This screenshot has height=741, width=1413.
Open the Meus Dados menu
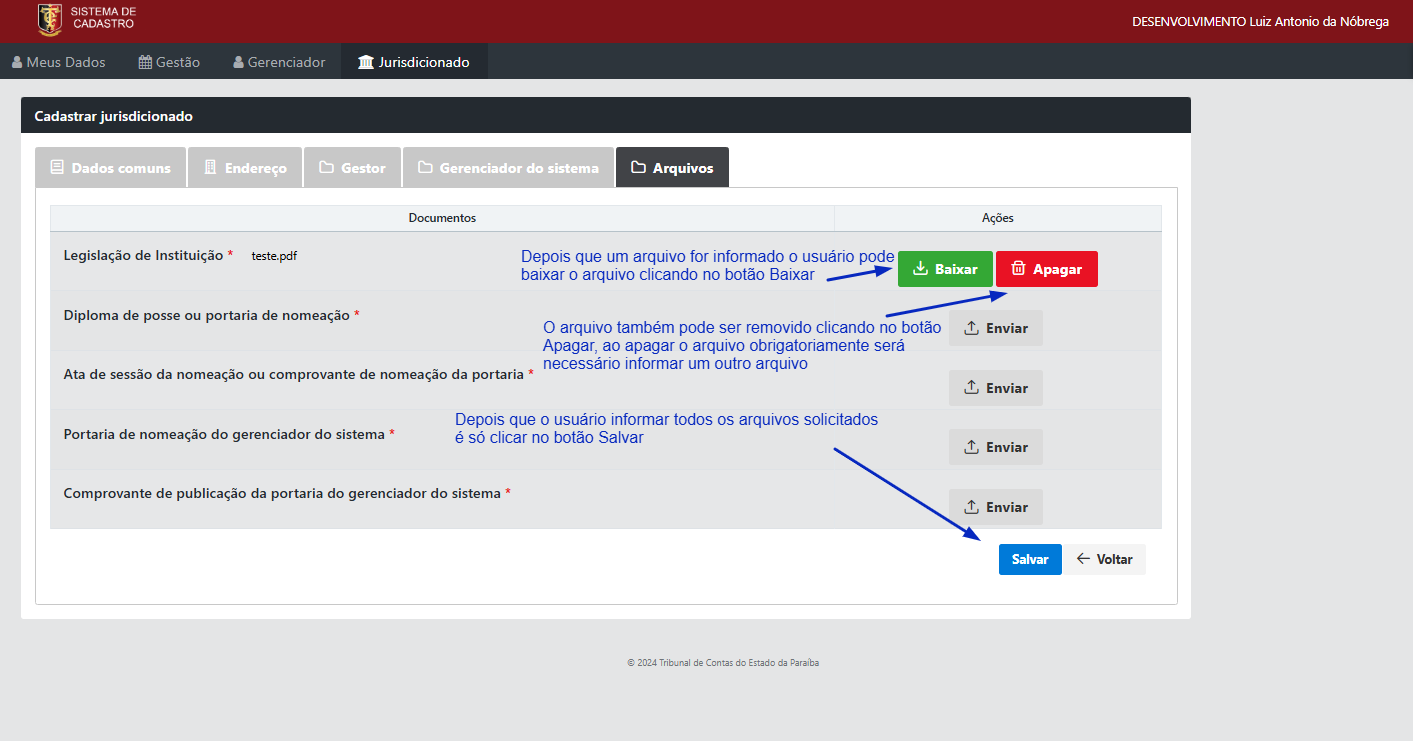[58, 62]
